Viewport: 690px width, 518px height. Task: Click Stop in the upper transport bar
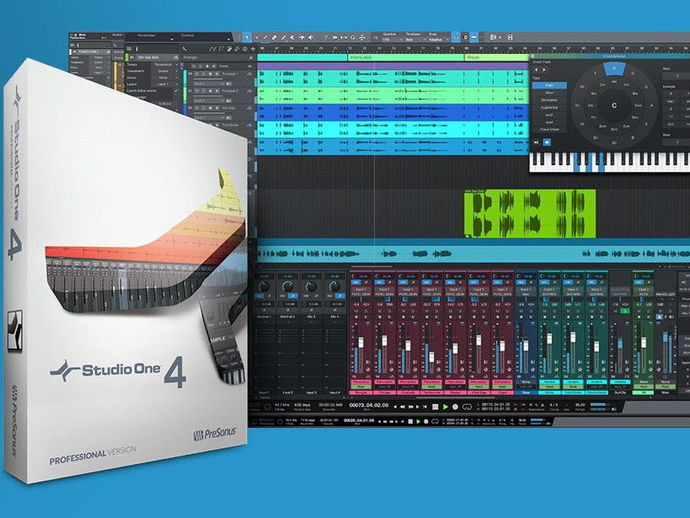(435, 407)
